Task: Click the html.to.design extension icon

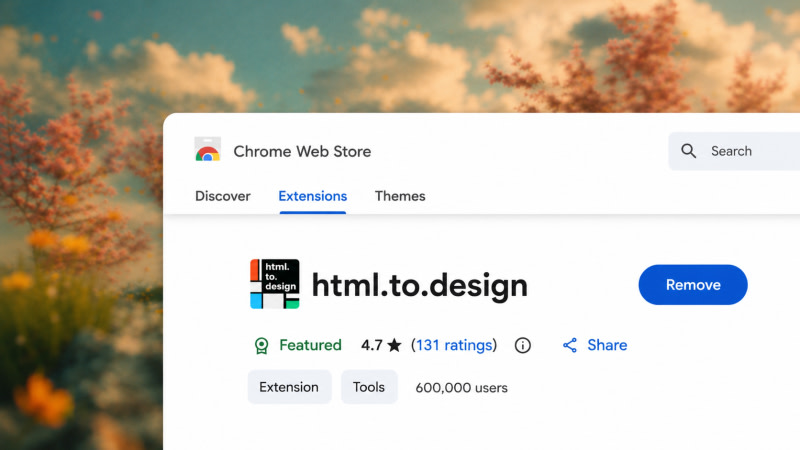Action: pos(274,284)
